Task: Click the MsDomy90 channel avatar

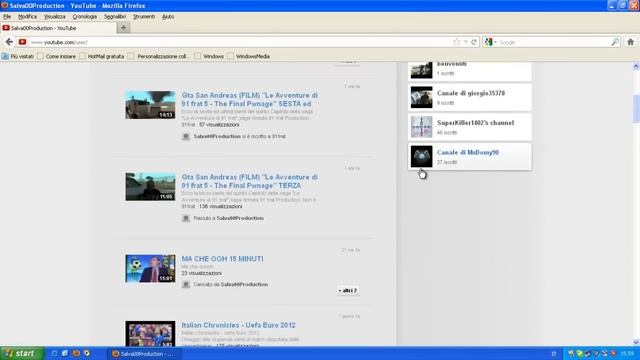Action: pos(421,156)
